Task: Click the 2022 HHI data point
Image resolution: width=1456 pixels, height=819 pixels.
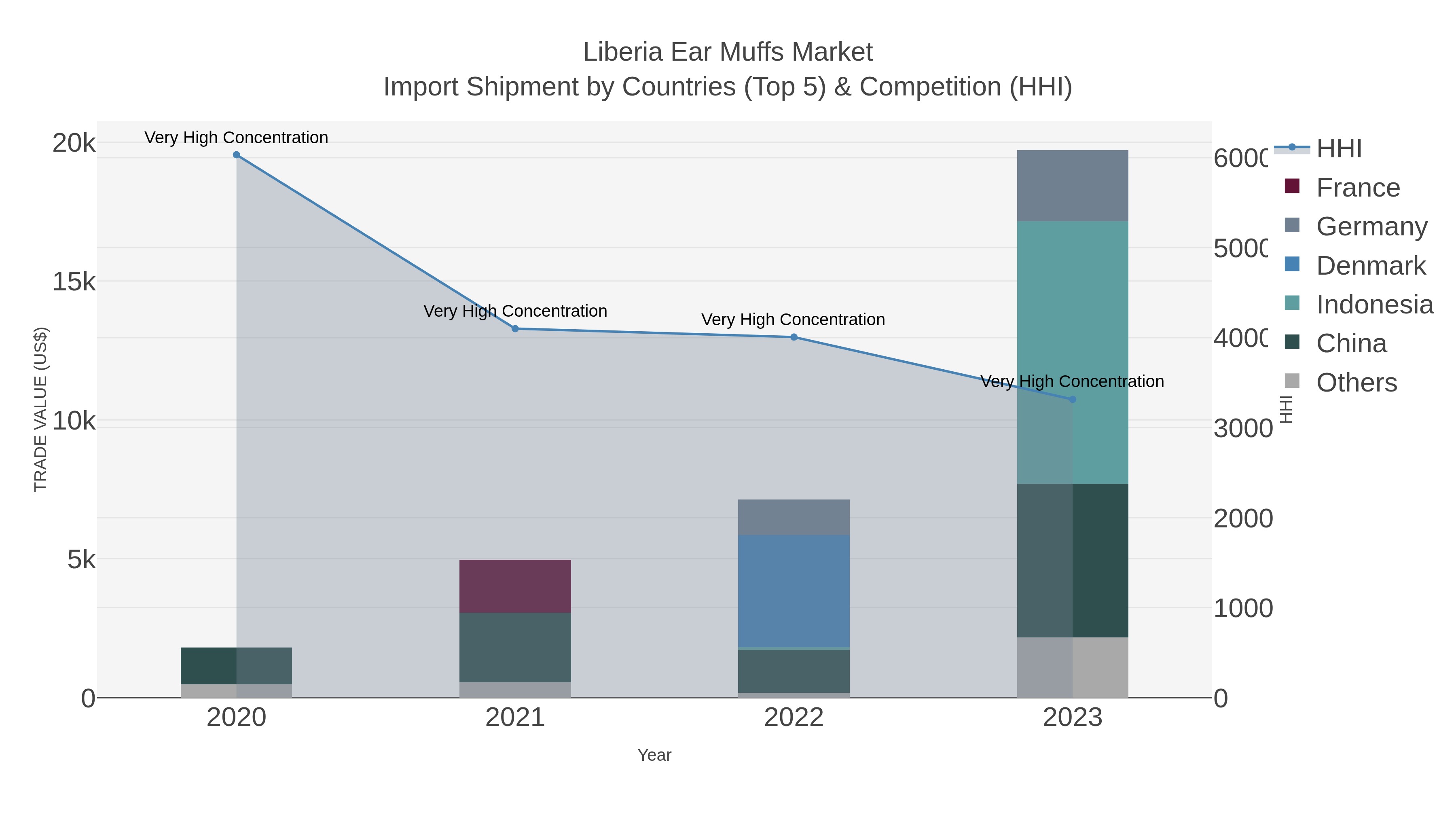Action: pyautogui.click(x=794, y=337)
